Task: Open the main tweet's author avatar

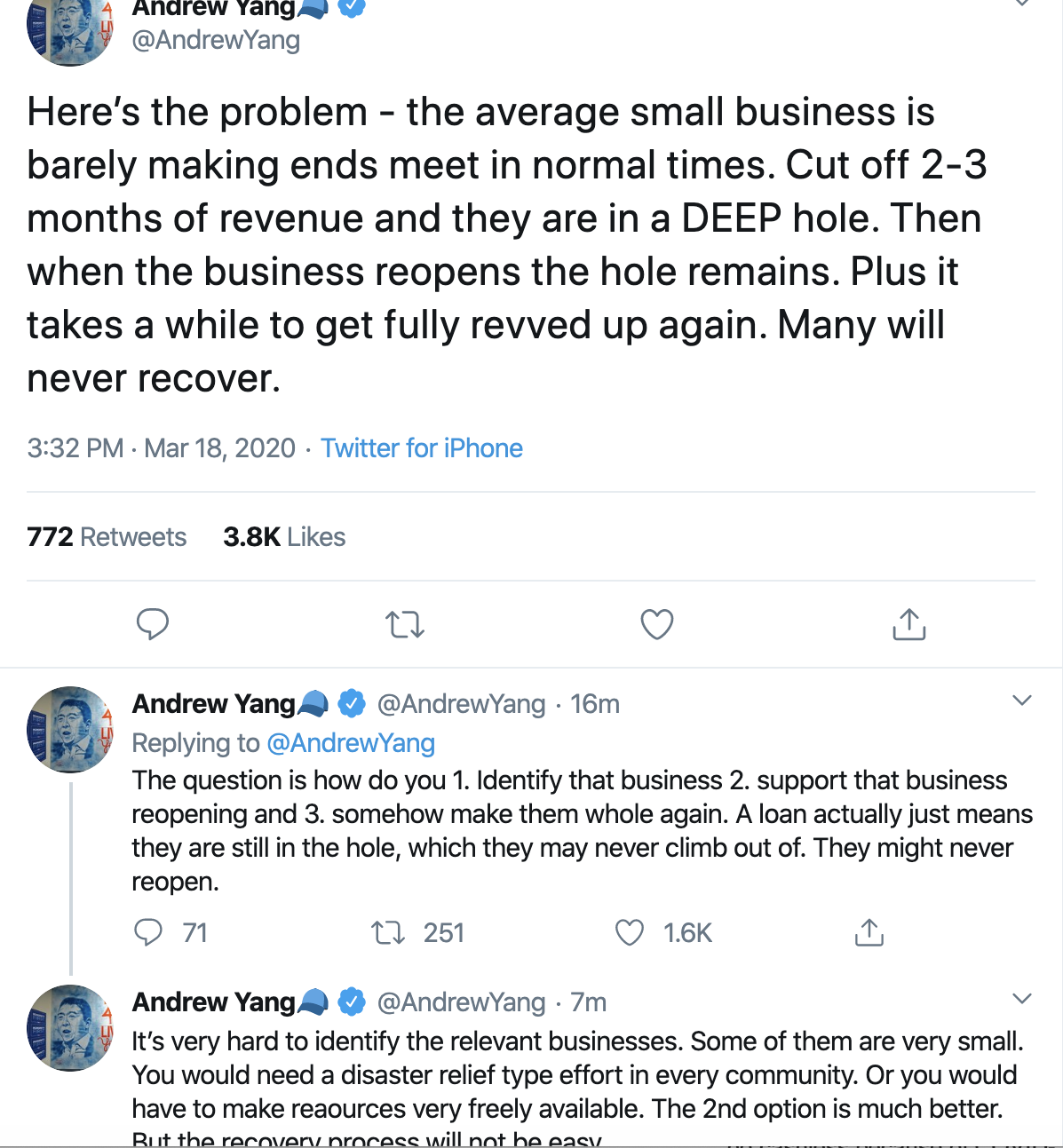Action: 70,31
